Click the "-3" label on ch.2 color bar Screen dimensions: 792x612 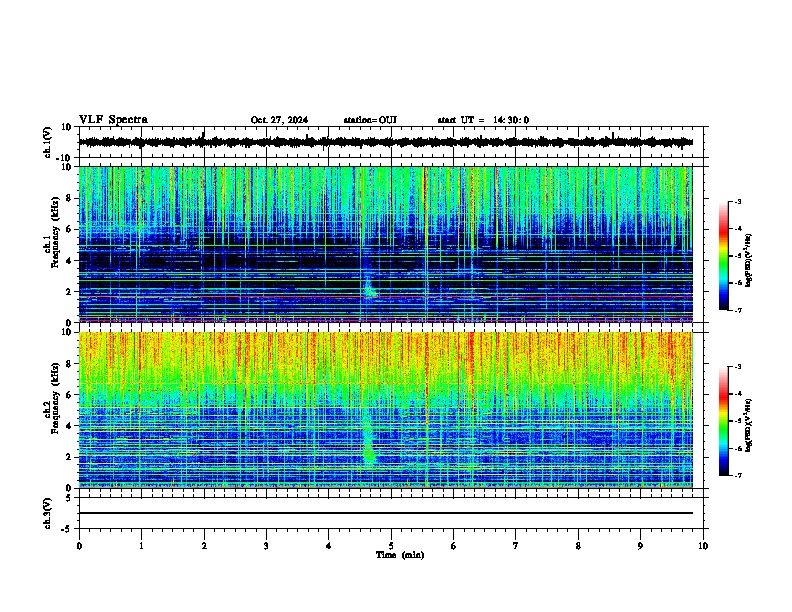click(737, 367)
